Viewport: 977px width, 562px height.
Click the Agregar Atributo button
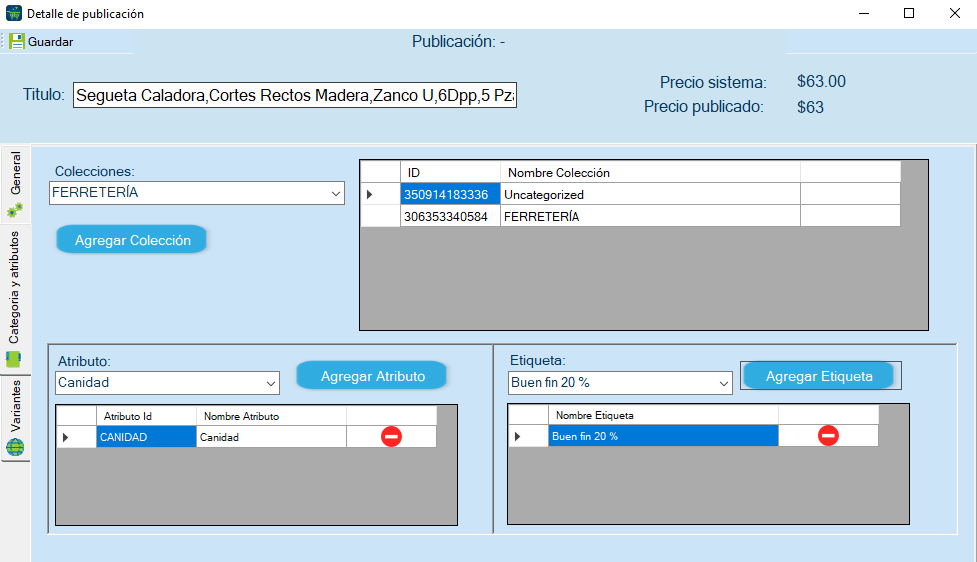(x=372, y=376)
